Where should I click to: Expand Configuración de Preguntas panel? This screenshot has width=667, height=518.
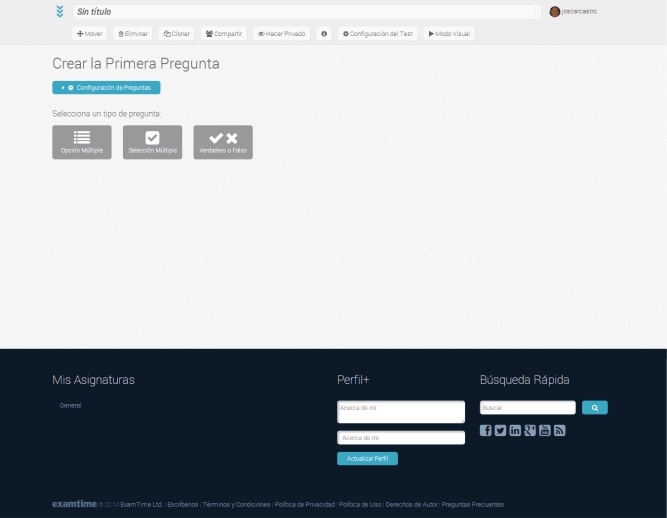tap(106, 88)
